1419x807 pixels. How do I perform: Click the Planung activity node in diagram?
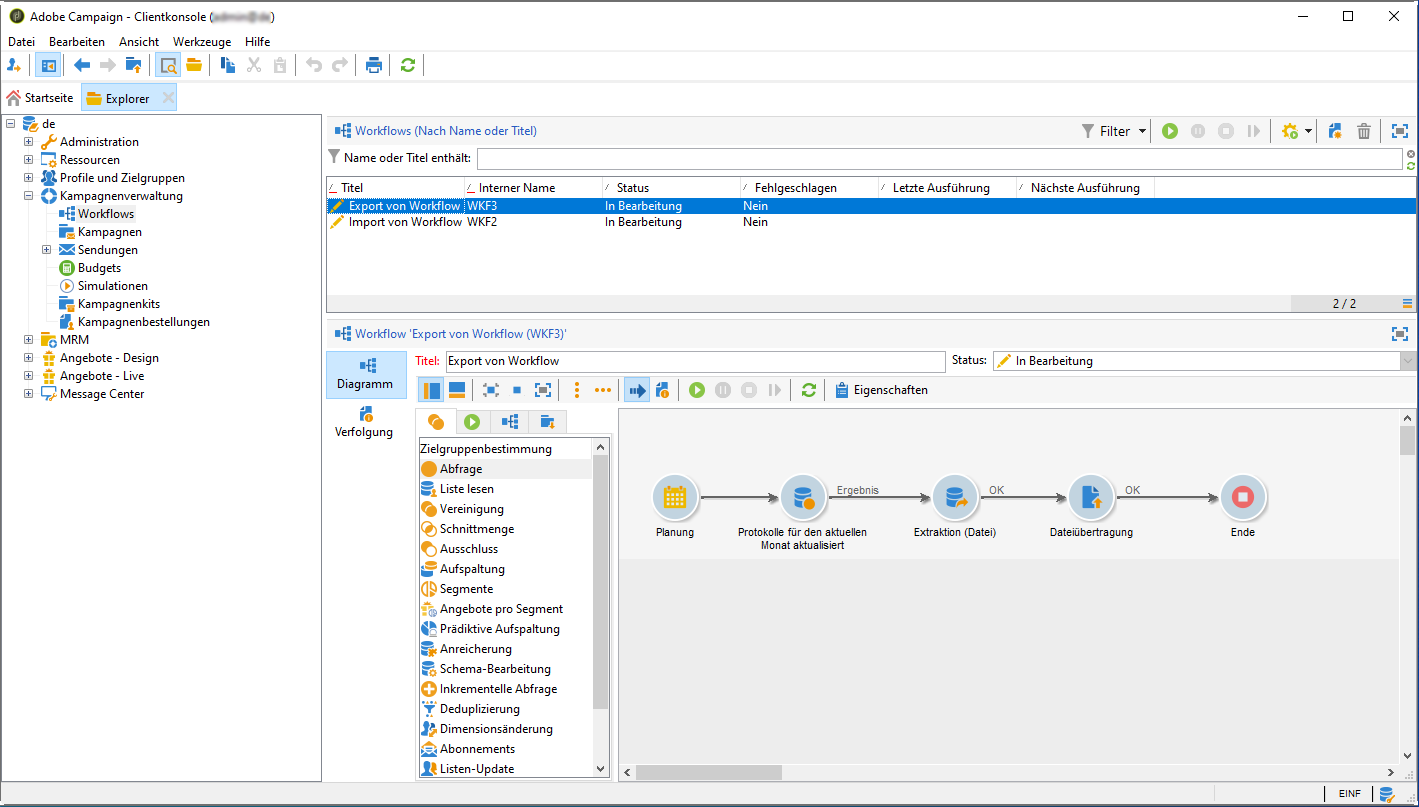click(675, 497)
